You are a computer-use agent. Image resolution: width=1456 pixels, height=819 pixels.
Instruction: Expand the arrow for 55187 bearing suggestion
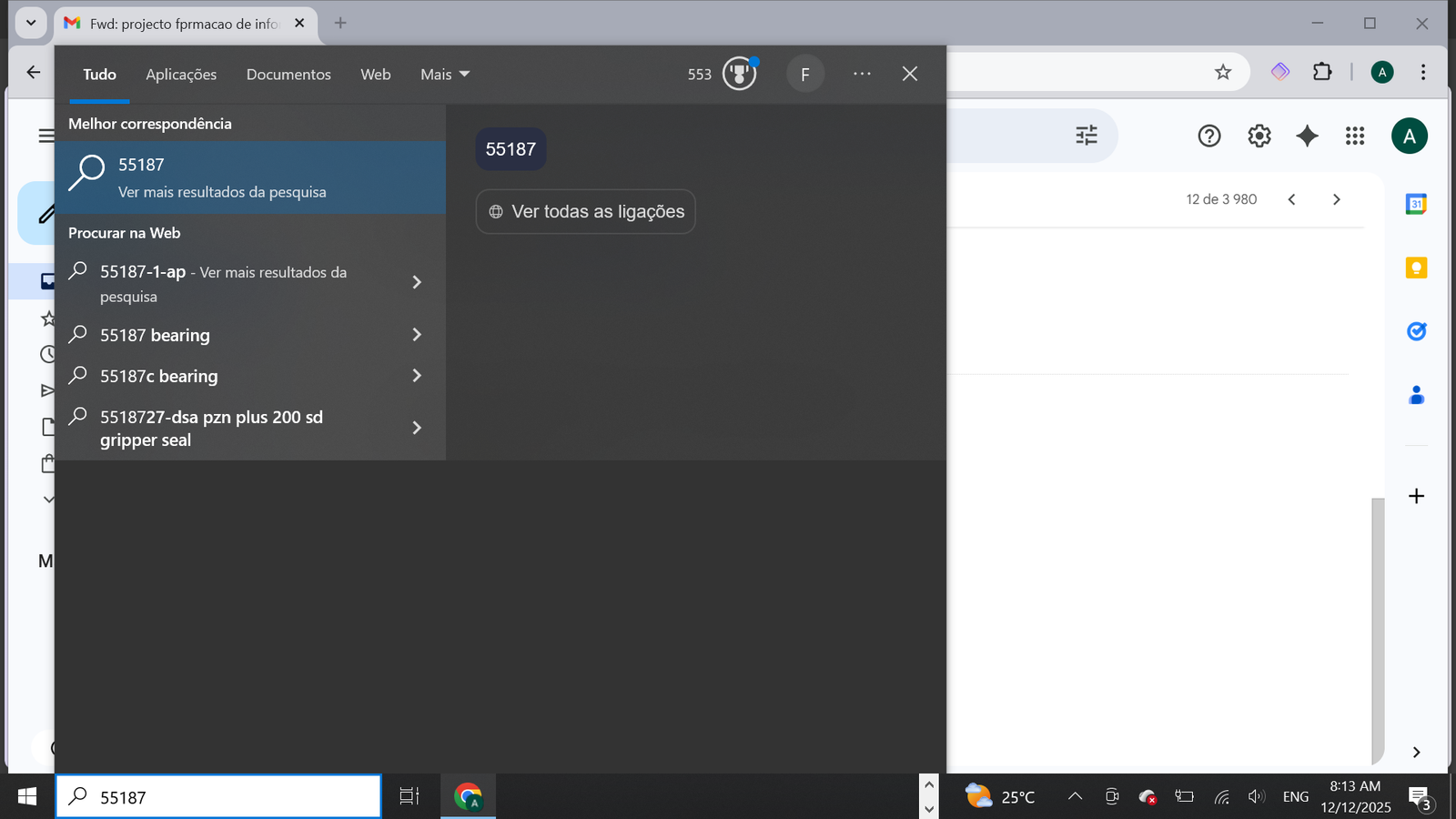pos(417,335)
